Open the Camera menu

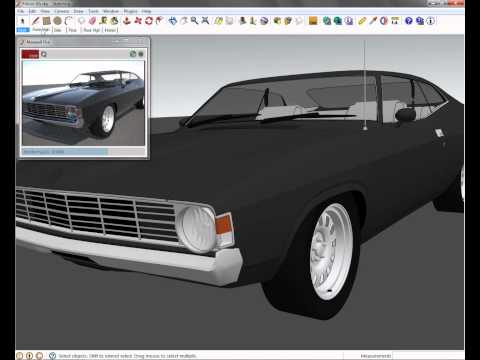[x=62, y=11]
